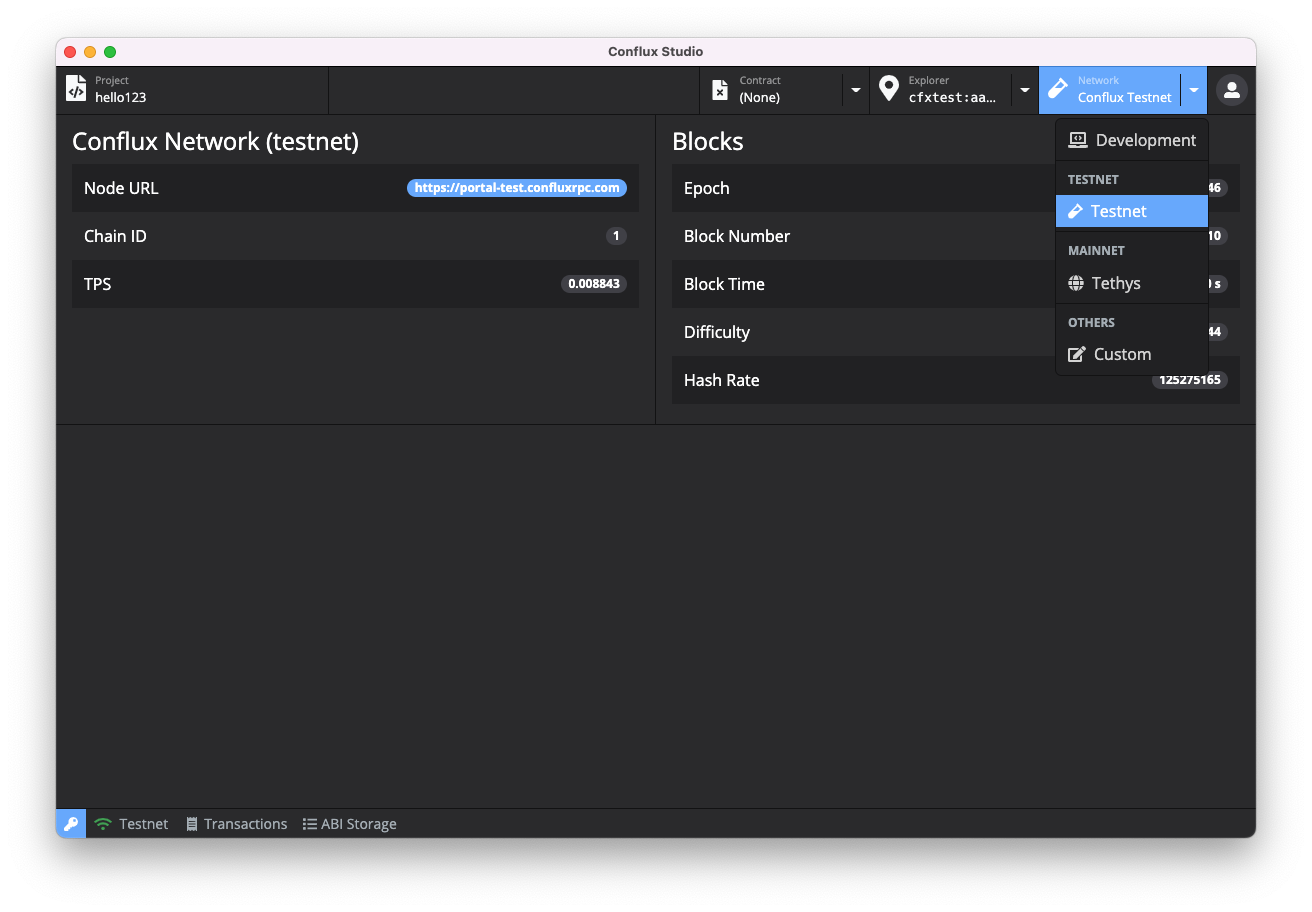This screenshot has height=912, width=1312.
Task: Click the Transactions list icon
Action: 192,824
